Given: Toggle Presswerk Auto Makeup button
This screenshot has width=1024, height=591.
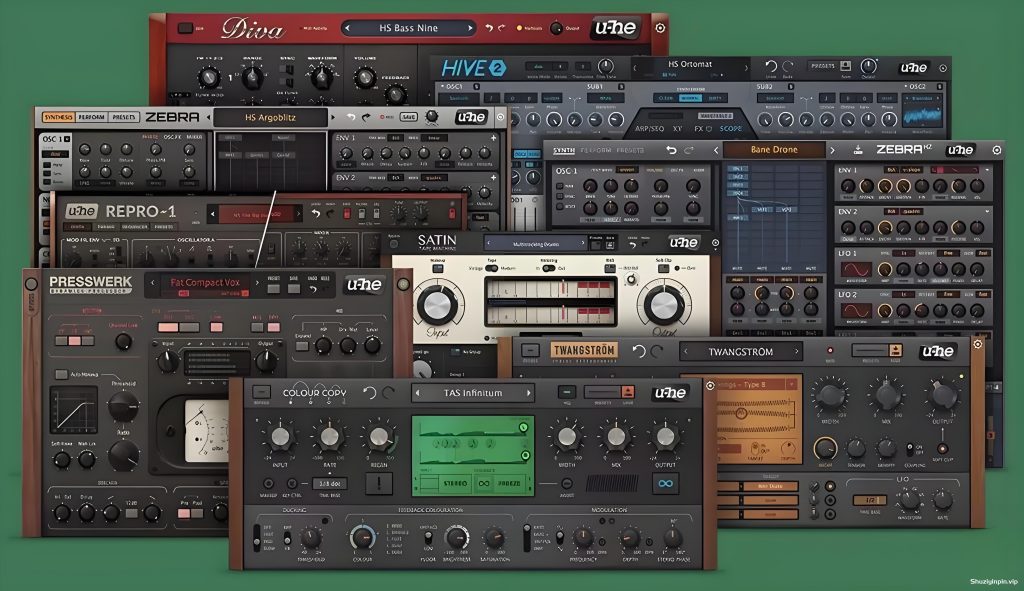Looking at the screenshot, I should coord(61,374).
